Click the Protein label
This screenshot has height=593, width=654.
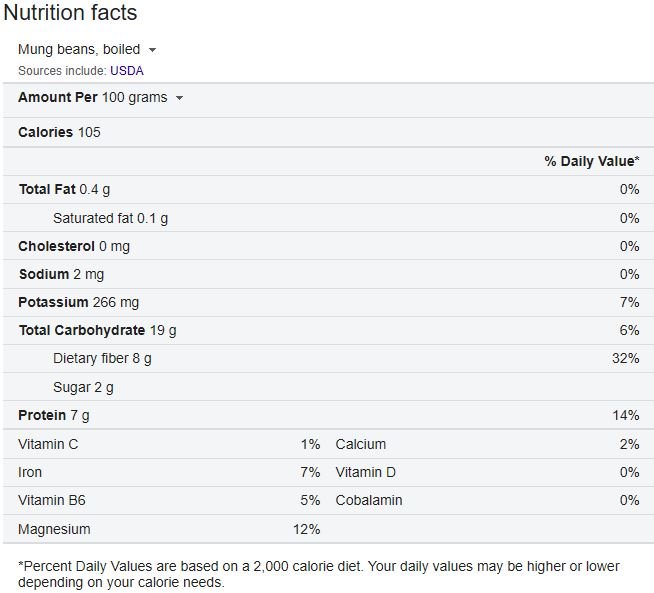tap(43, 415)
